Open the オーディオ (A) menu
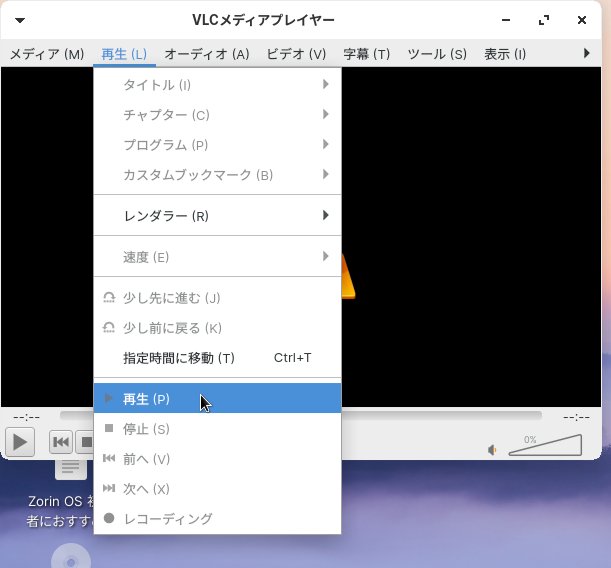 tap(207, 54)
